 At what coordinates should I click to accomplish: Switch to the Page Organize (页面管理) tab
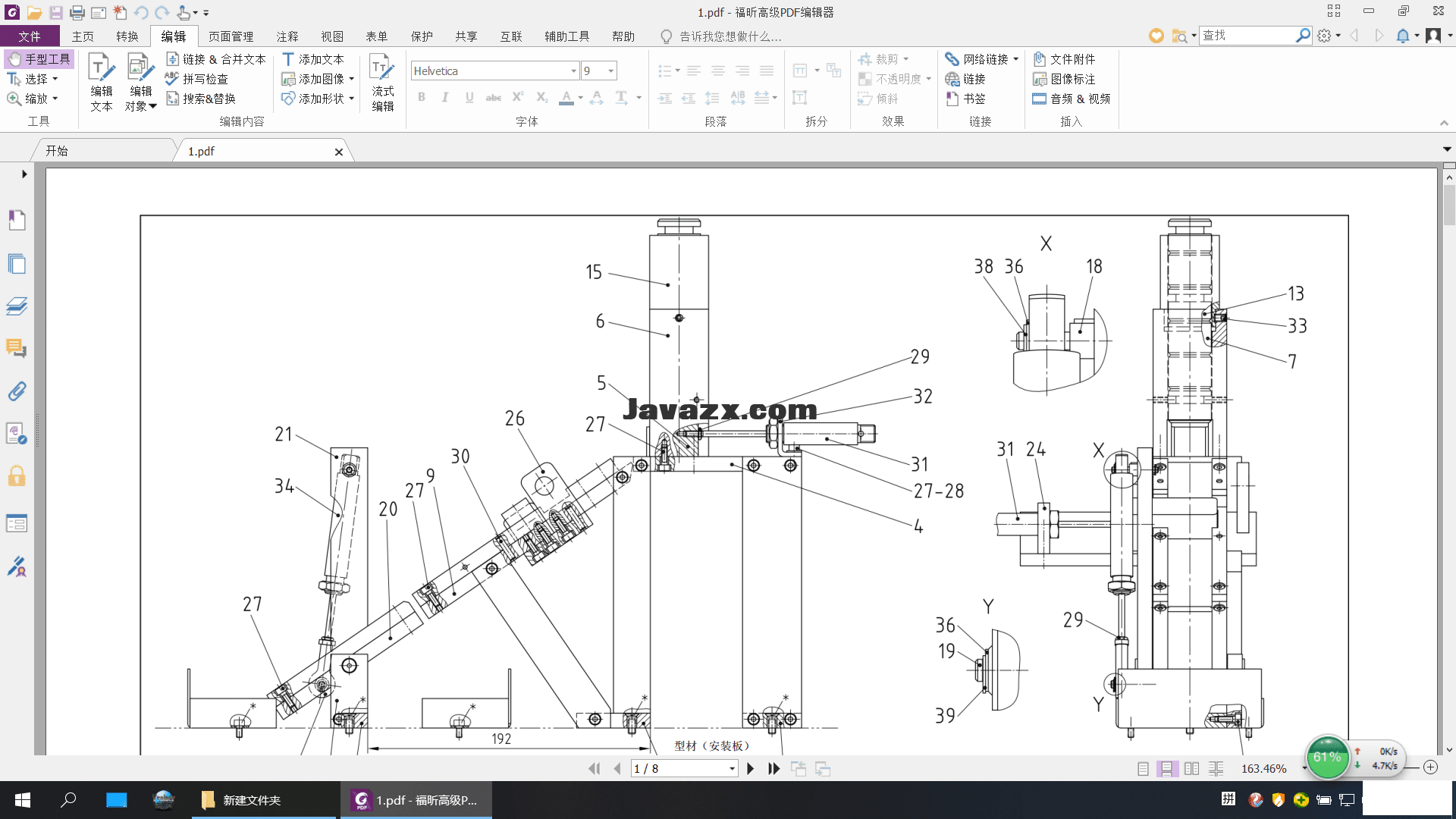click(x=231, y=36)
